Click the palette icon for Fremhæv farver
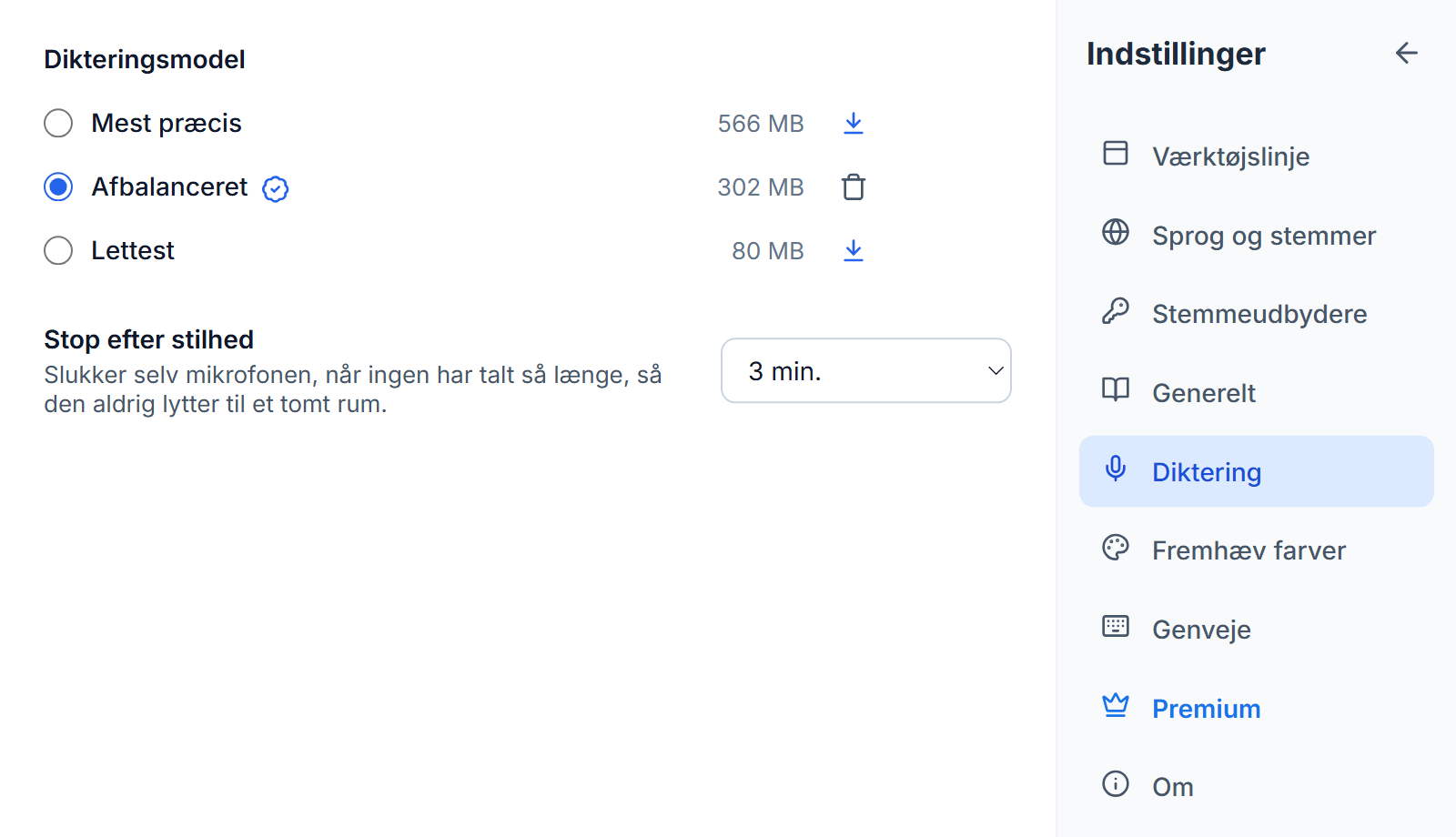The width and height of the screenshot is (1456, 837). [x=1115, y=547]
